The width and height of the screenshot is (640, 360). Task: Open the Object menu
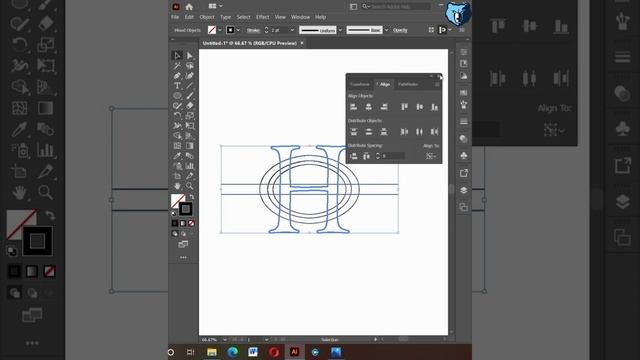pyautogui.click(x=207, y=17)
